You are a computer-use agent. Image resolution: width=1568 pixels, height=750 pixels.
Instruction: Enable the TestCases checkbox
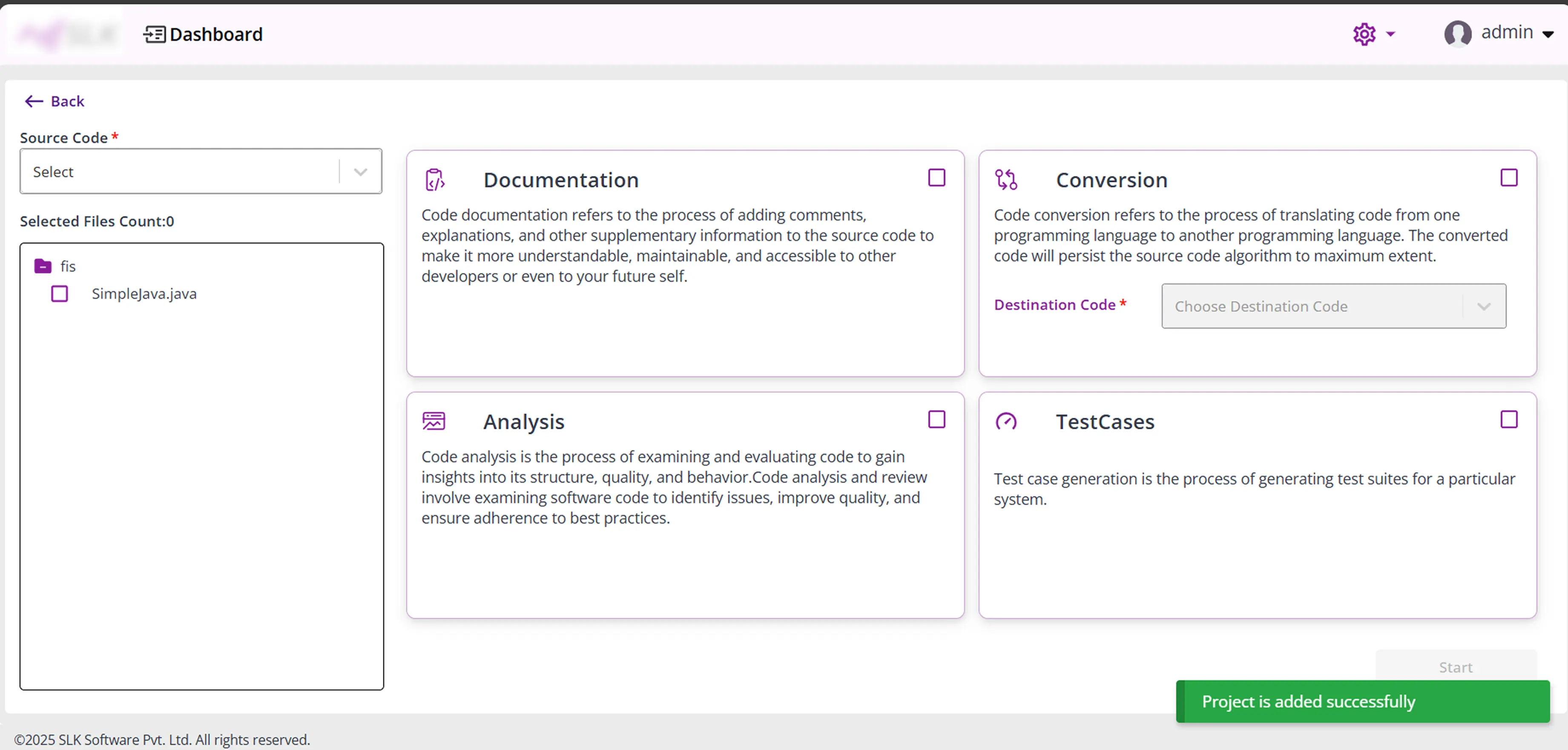point(1509,420)
